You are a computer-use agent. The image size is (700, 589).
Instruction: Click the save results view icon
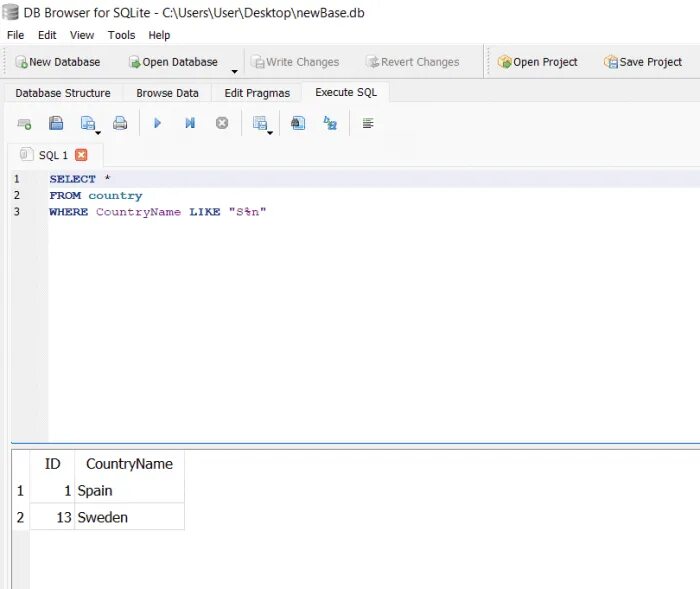pyautogui.click(x=259, y=123)
